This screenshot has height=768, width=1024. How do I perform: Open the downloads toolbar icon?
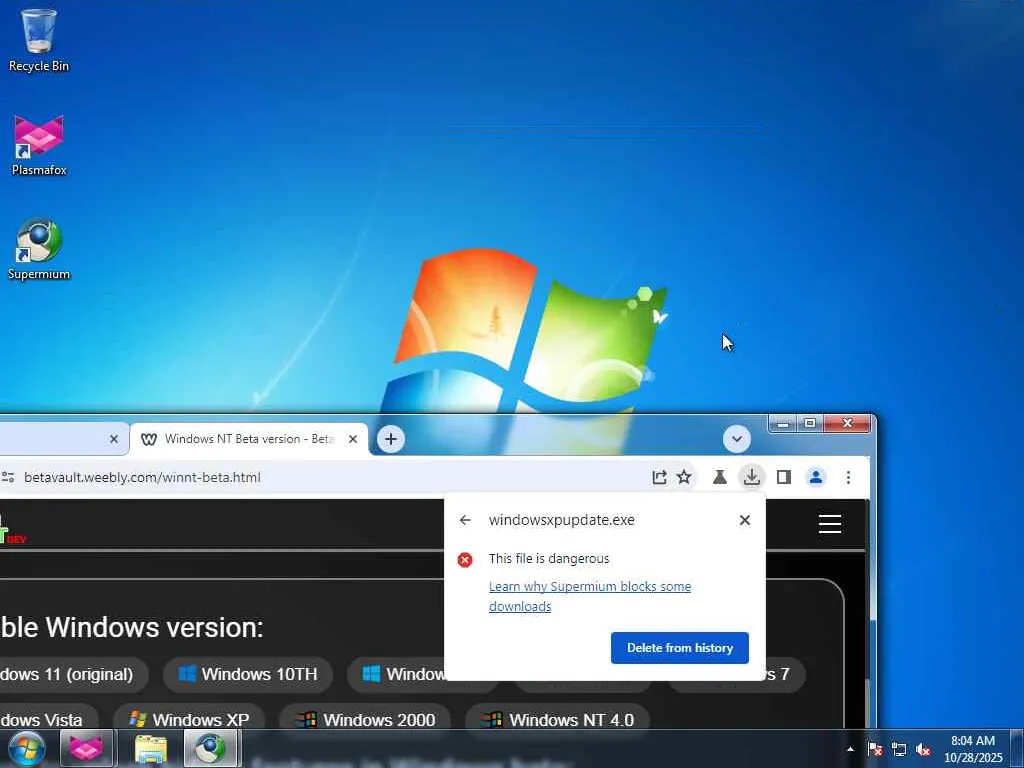pos(752,477)
